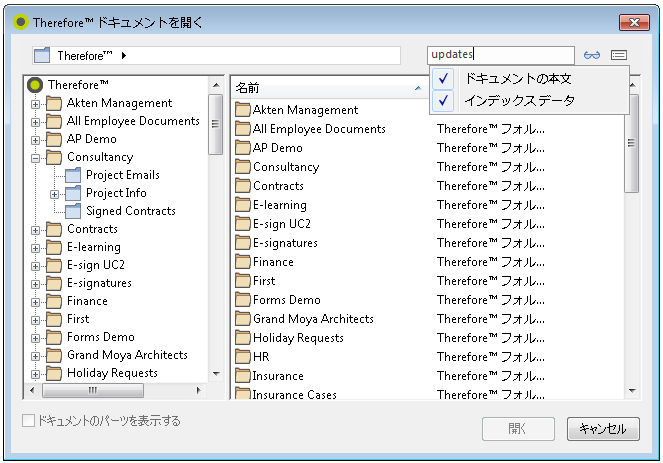The height and width of the screenshot is (463, 663).
Task: Click file list scroll down arrow
Action: click(x=632, y=391)
